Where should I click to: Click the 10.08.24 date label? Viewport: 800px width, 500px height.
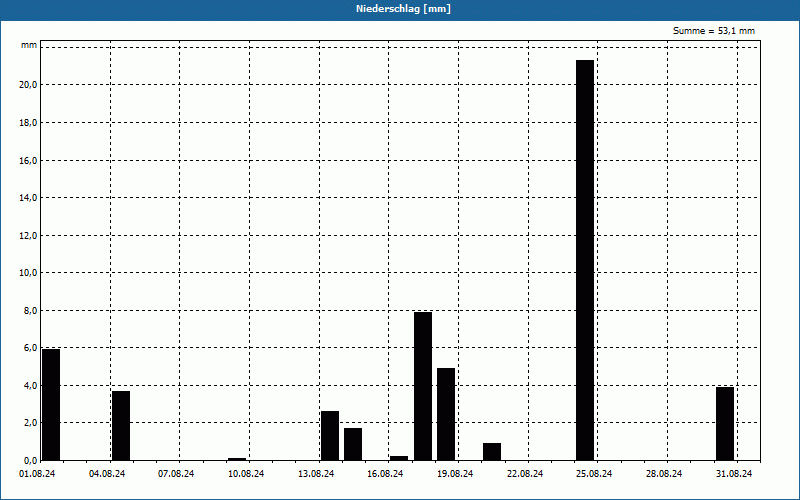tap(246, 474)
